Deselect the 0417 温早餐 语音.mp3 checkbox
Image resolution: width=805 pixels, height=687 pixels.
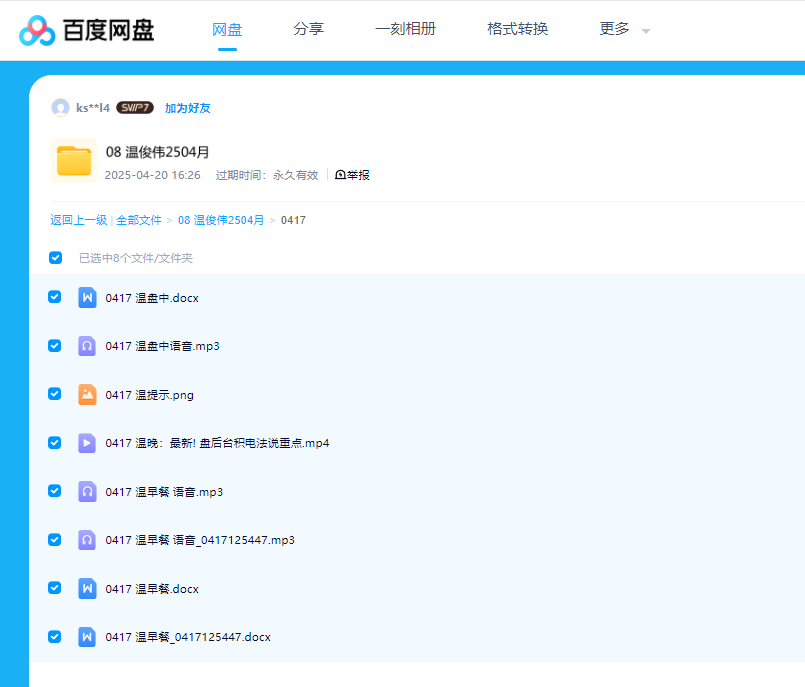(55, 491)
